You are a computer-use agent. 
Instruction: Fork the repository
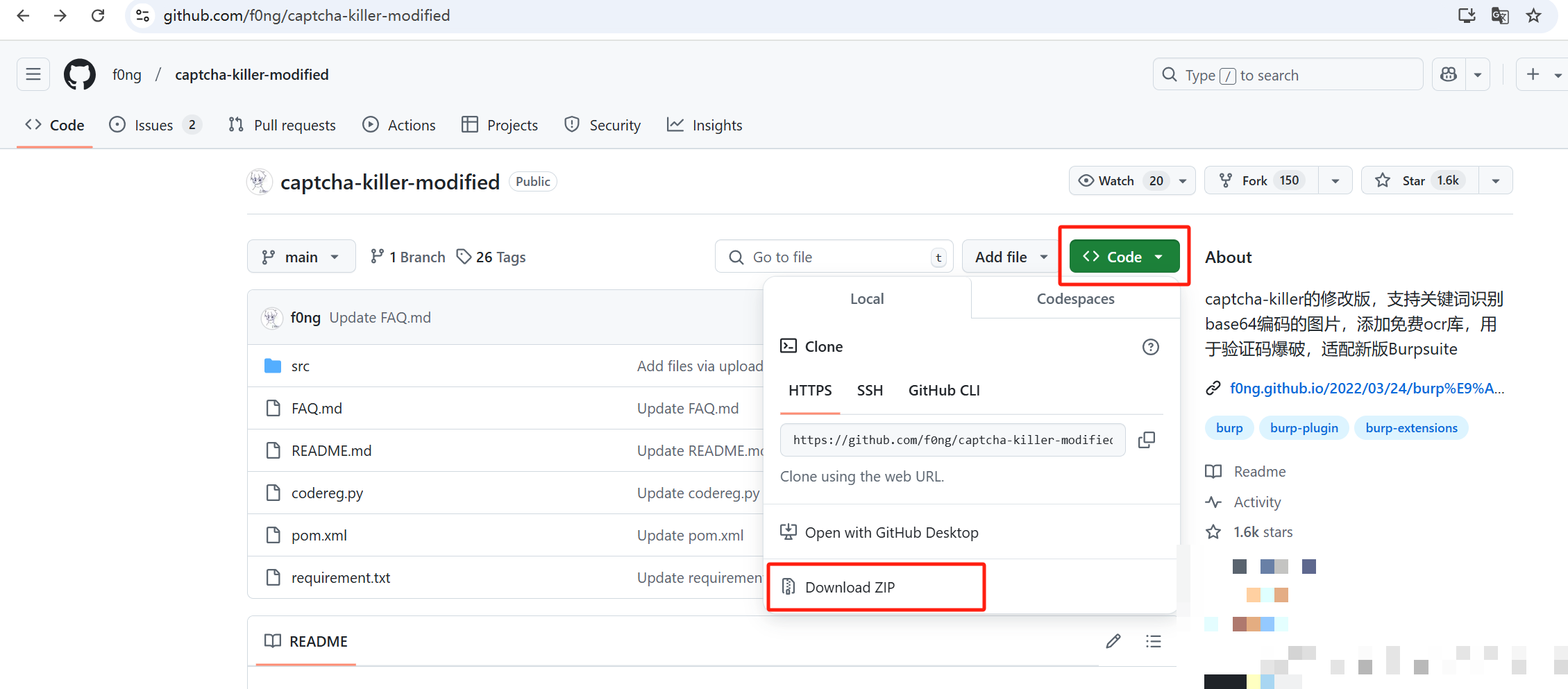(1261, 180)
